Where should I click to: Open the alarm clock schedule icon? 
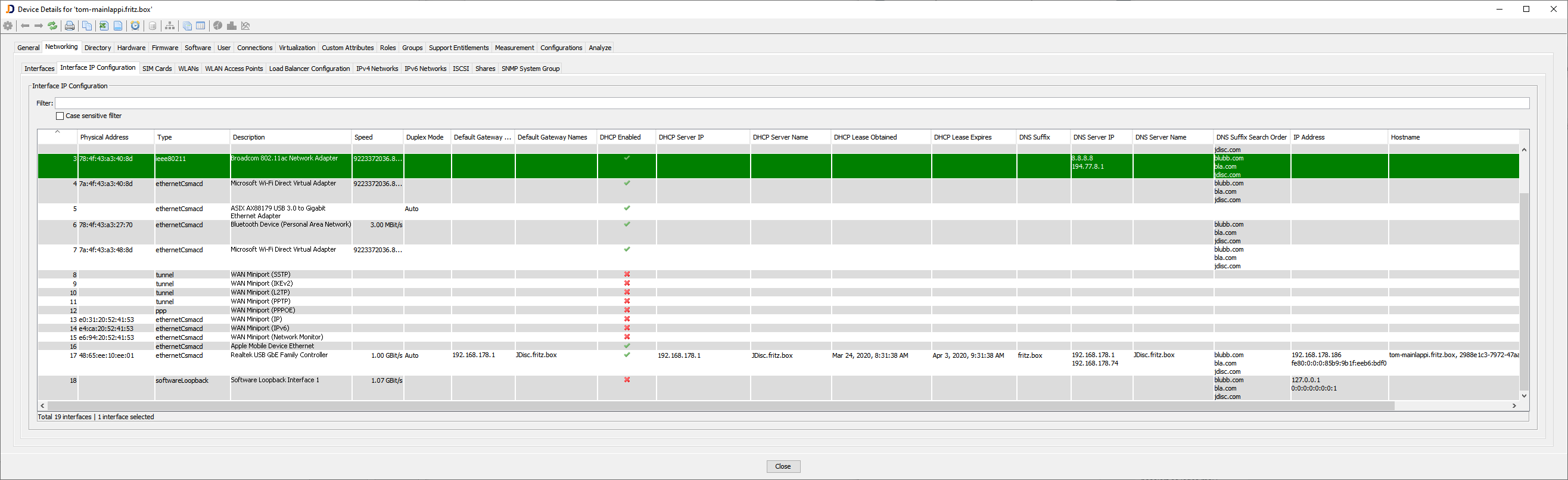[135, 26]
